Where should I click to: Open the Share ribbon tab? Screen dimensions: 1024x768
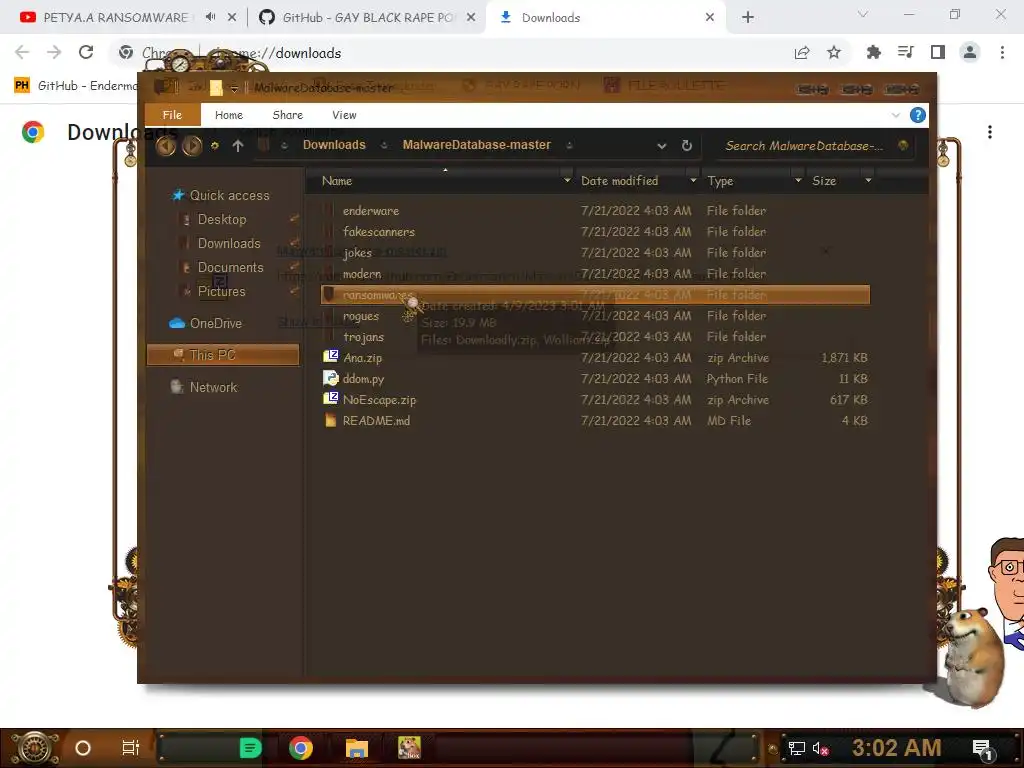click(287, 115)
